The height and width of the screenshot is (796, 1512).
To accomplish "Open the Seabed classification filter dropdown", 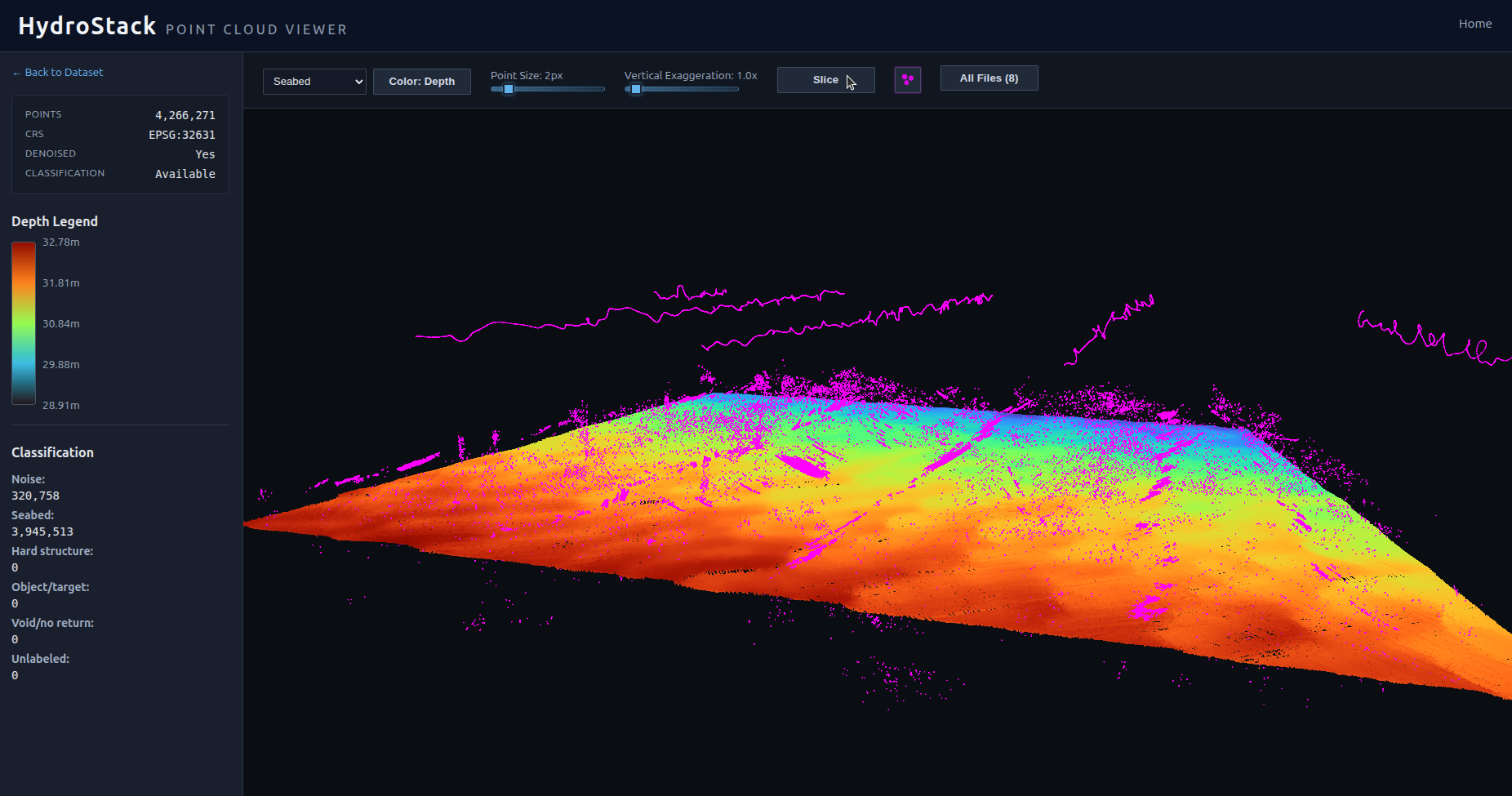I will pos(314,81).
